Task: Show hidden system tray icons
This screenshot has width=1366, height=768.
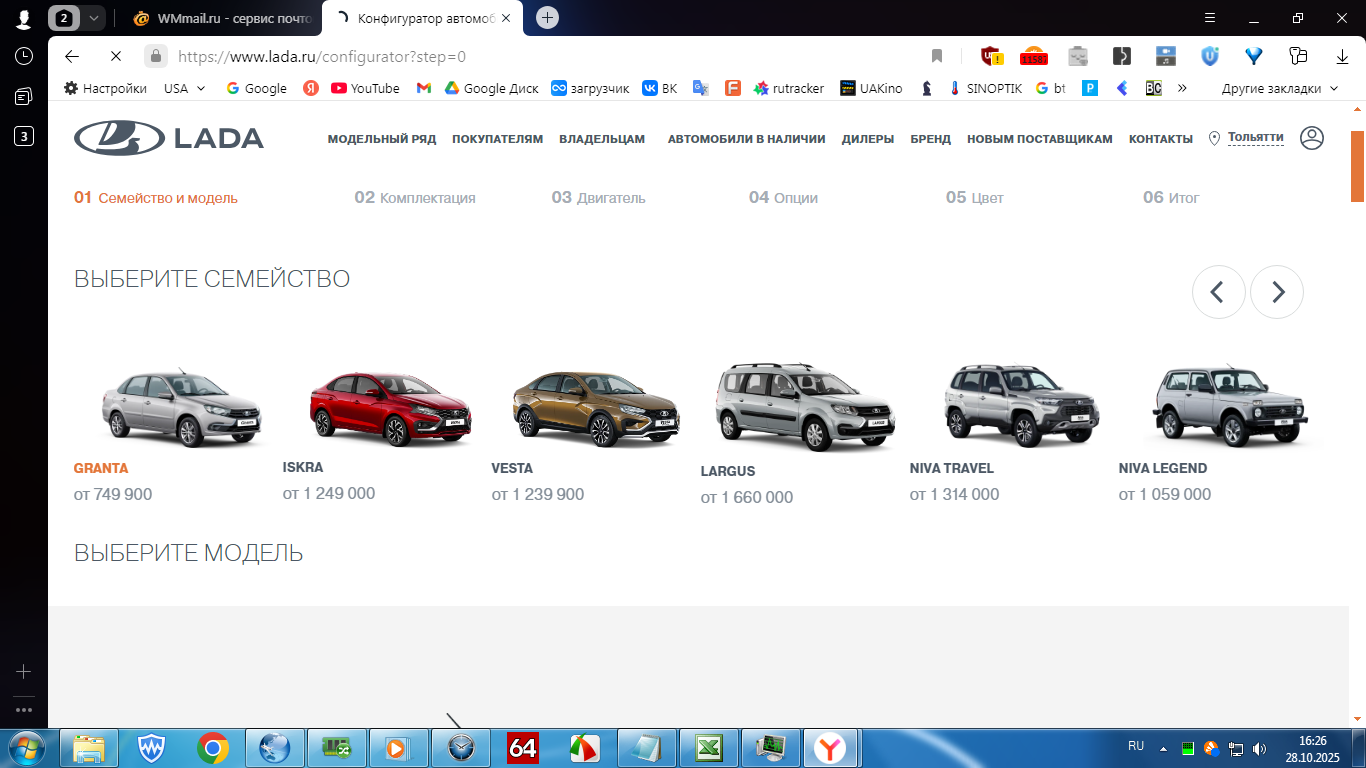Action: [x=1163, y=747]
